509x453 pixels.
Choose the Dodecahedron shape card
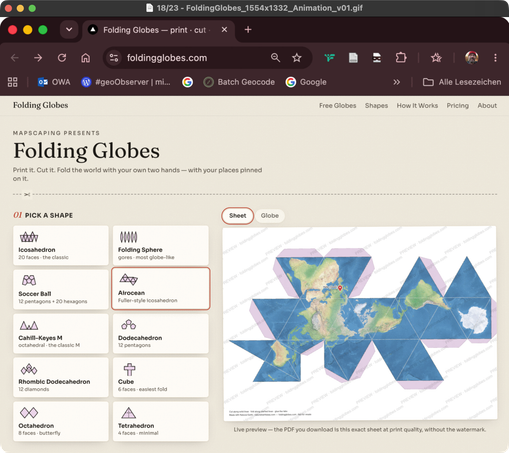click(x=161, y=333)
